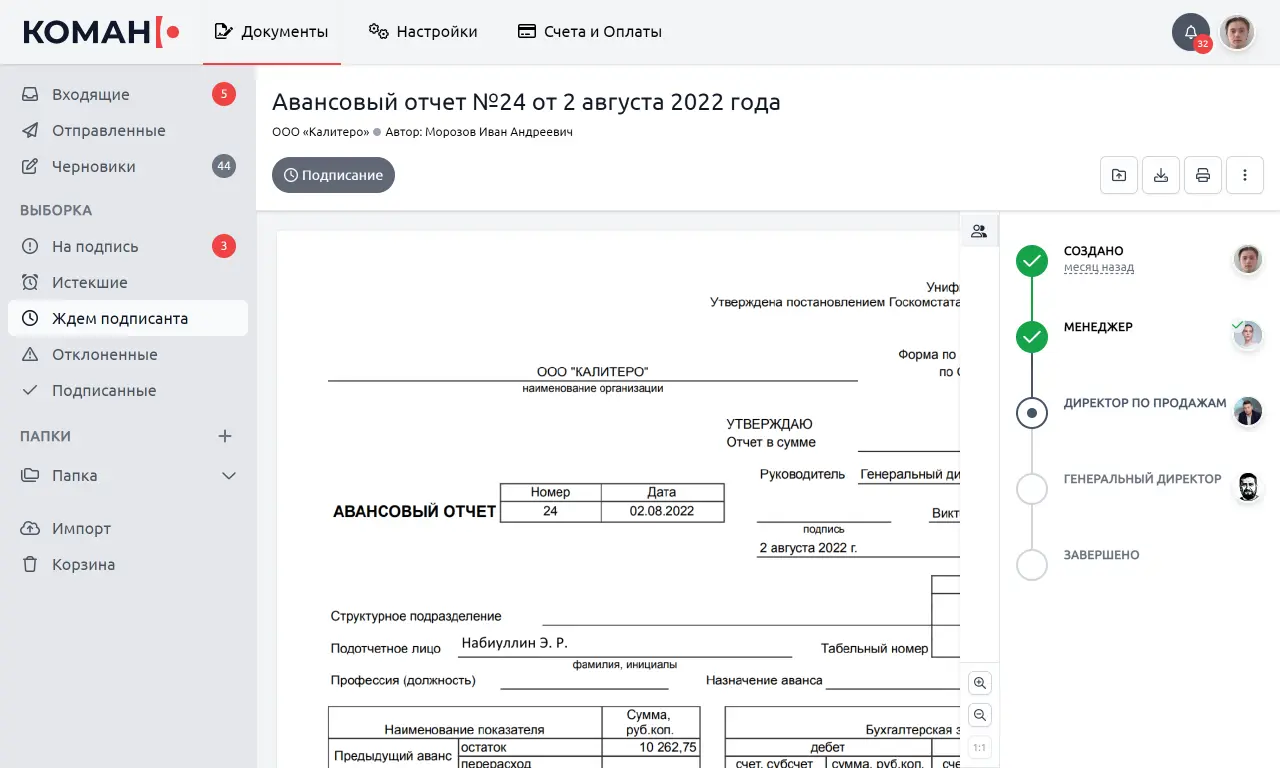Click the Менеджер signer avatar
1280x768 pixels.
(1247, 335)
